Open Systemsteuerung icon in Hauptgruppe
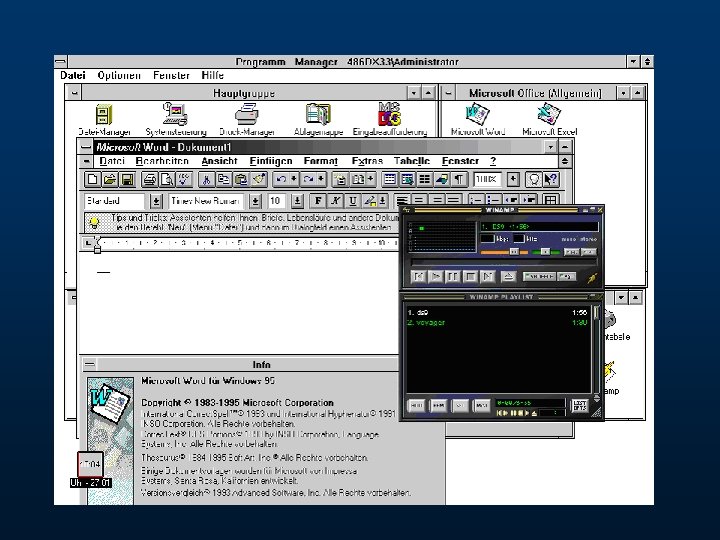Viewport: 720px width, 540px height. coord(175,120)
